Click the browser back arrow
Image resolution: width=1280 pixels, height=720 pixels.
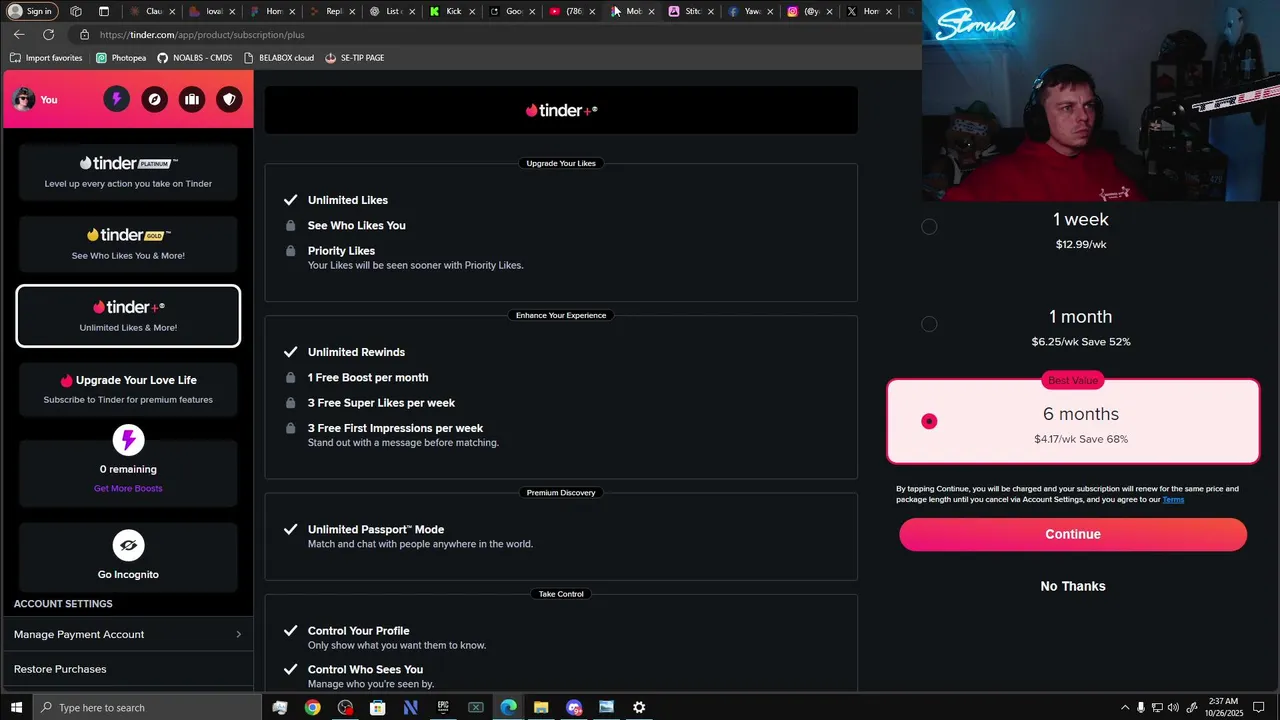[x=19, y=35]
